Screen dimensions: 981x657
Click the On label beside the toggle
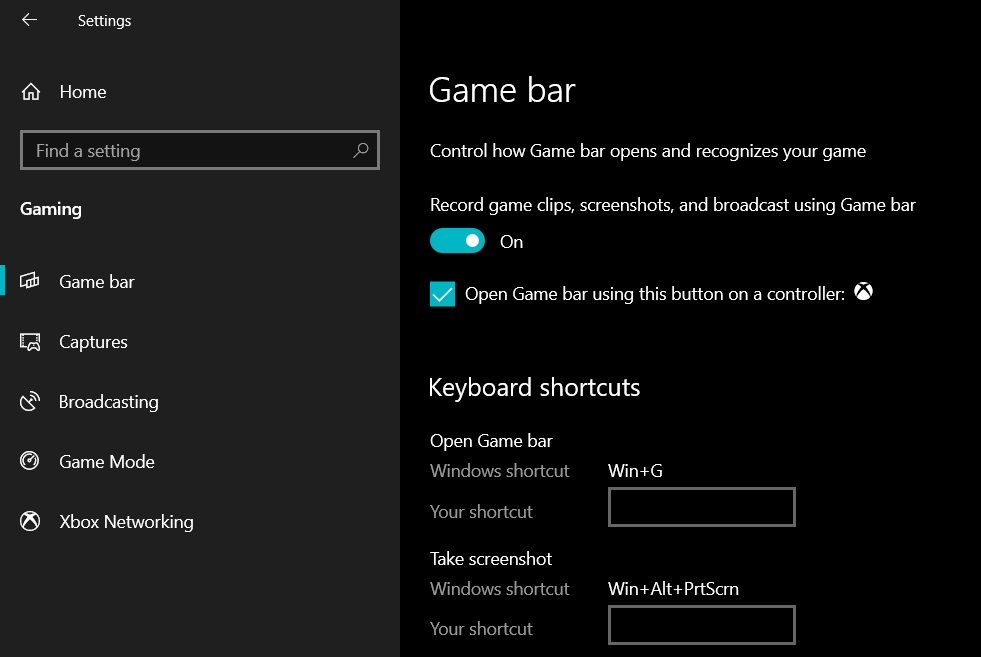click(x=511, y=242)
